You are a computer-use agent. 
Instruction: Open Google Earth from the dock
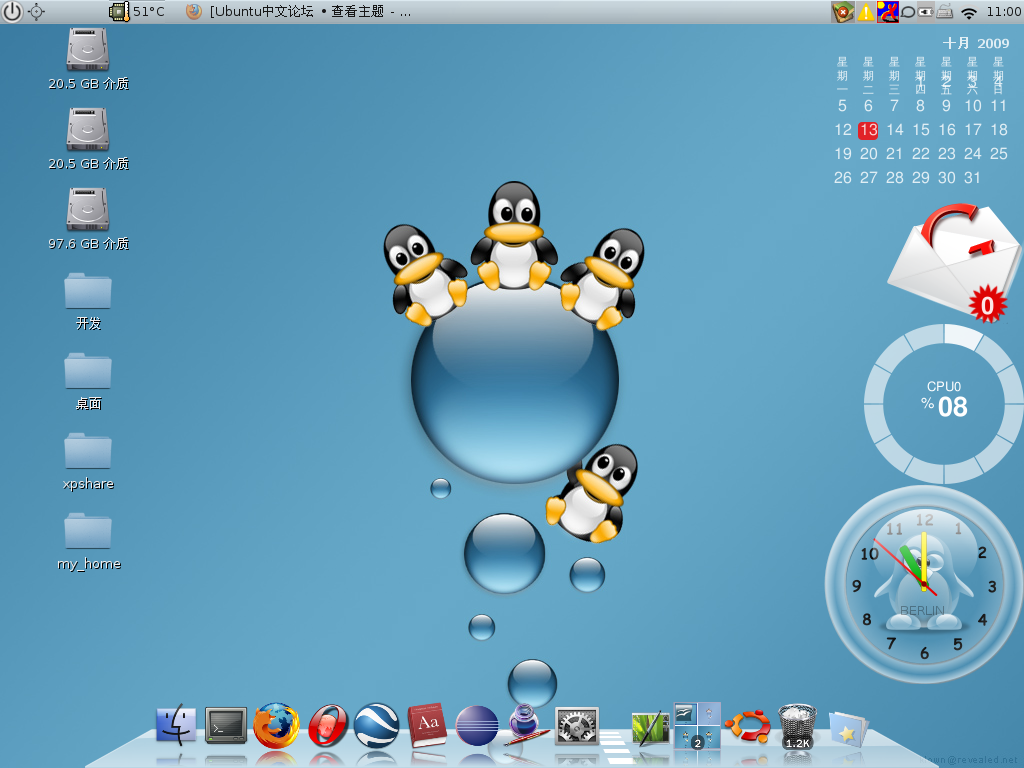click(377, 725)
